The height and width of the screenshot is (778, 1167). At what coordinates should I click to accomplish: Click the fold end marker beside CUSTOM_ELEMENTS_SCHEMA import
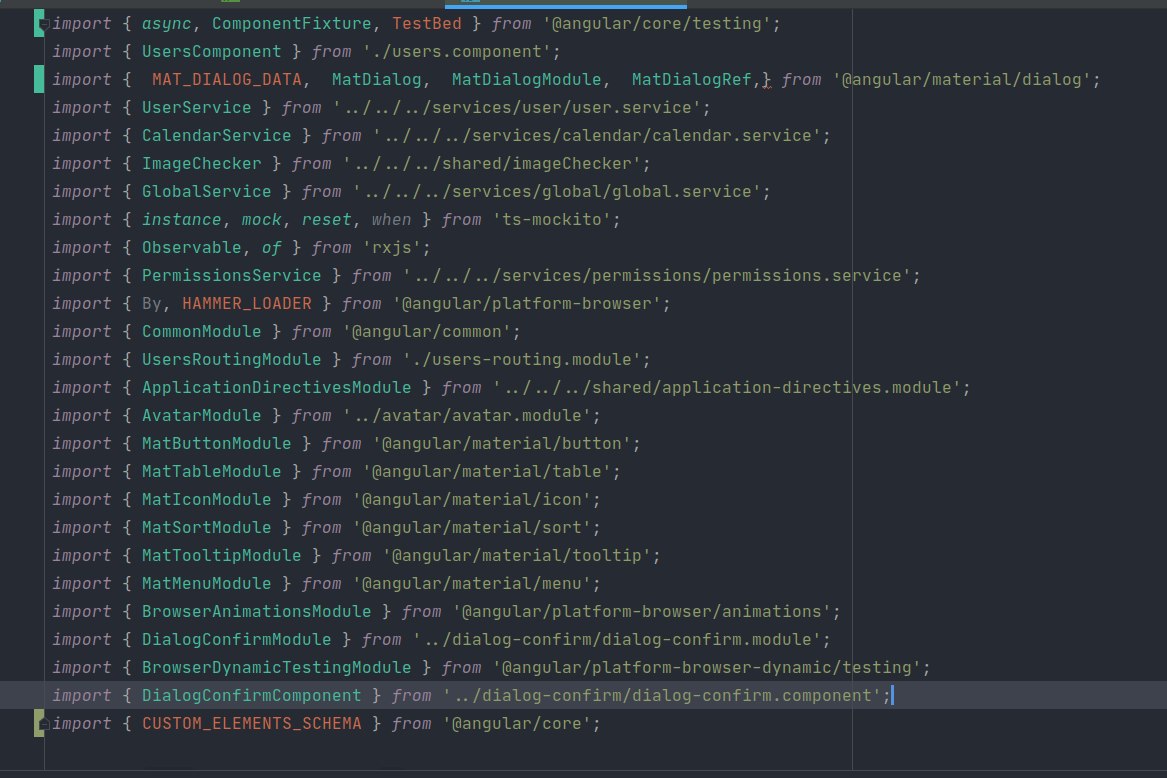tap(45, 724)
